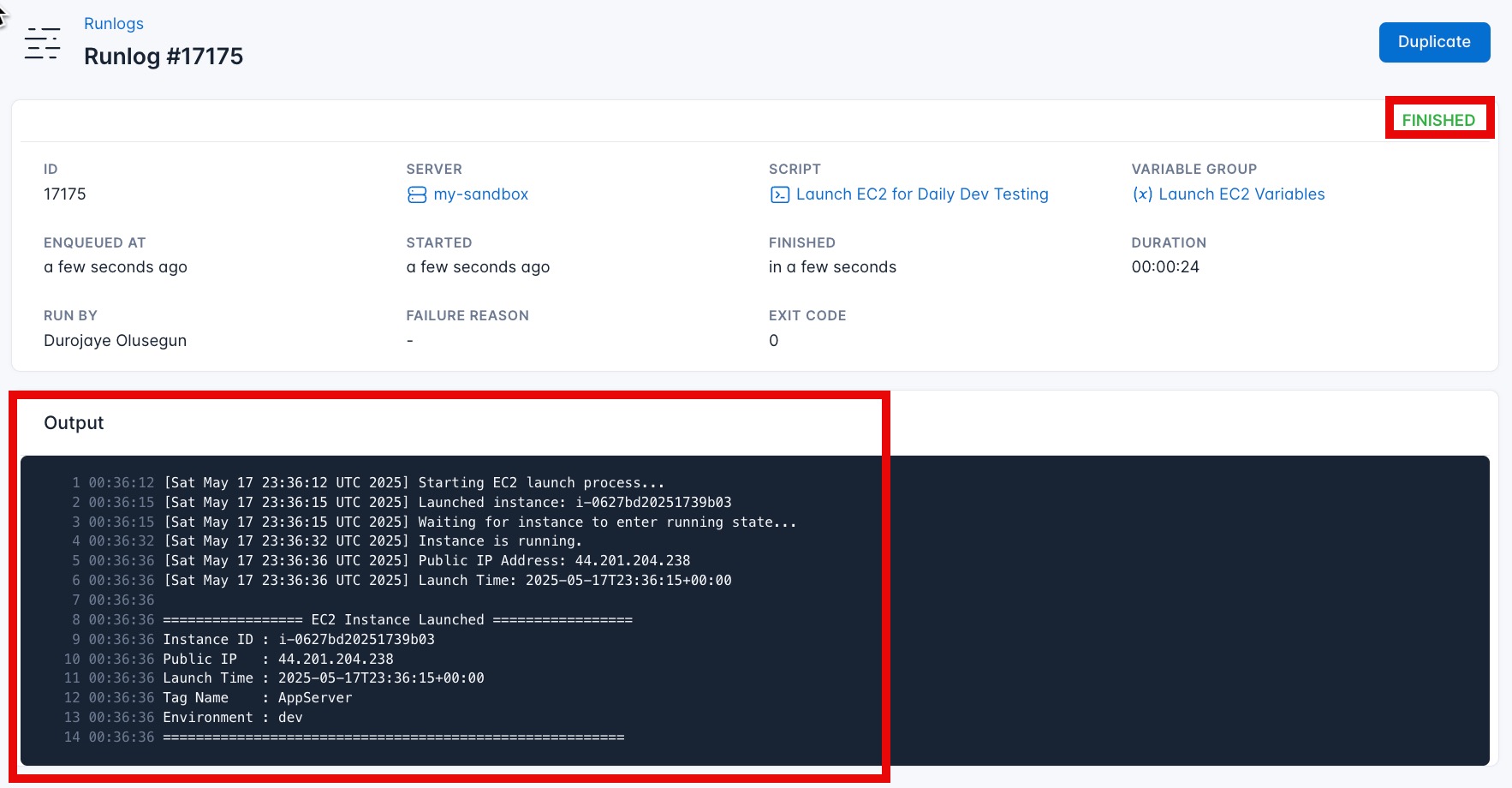This screenshot has height=788, width=1512.
Task: Click the duration value 00:00:24
Action: [1165, 266]
